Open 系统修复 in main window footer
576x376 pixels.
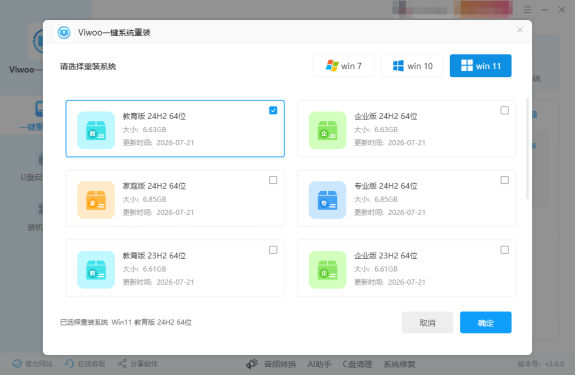pos(399,364)
